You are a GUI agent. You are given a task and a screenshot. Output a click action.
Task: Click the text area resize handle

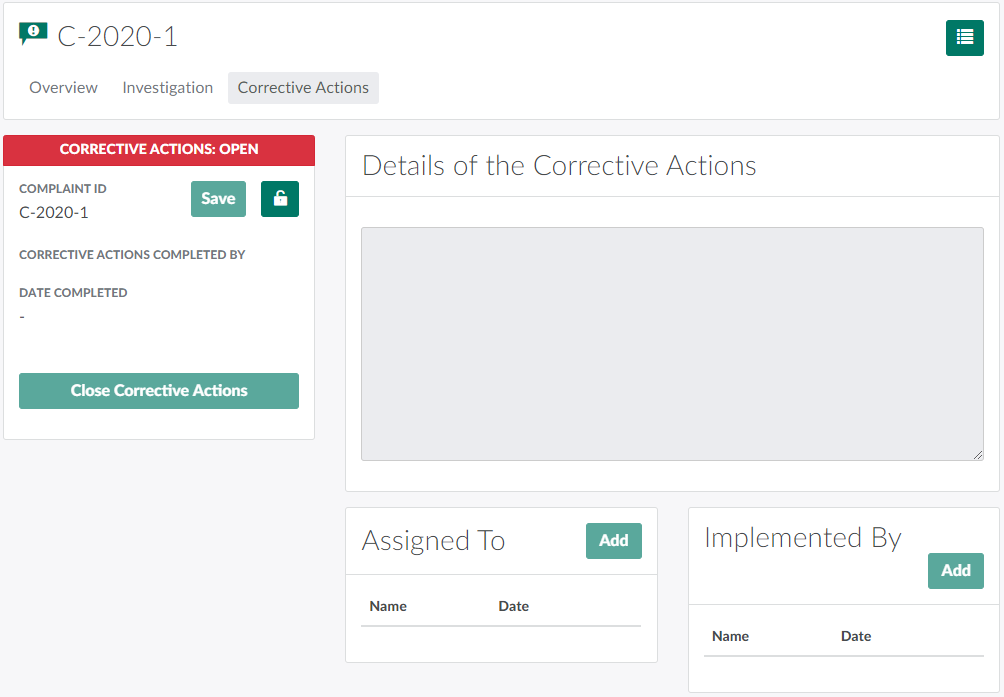coord(978,455)
